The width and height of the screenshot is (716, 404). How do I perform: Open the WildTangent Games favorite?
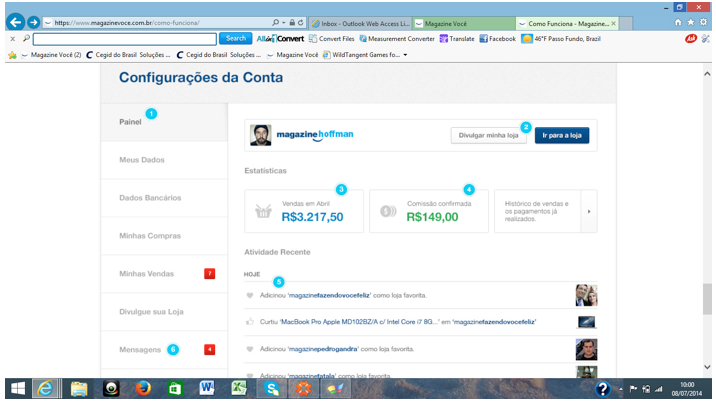361,55
